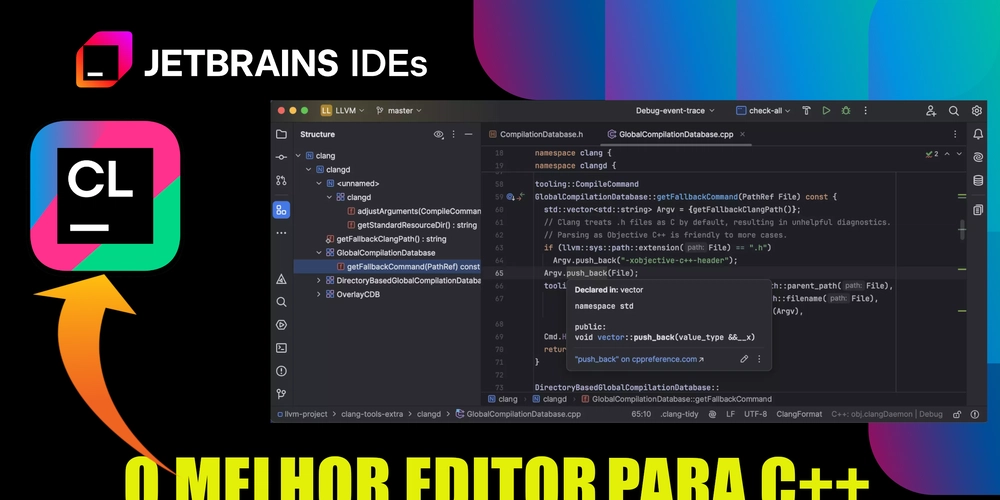
Task: Open the Notifications bell panel
Action: (x=977, y=134)
